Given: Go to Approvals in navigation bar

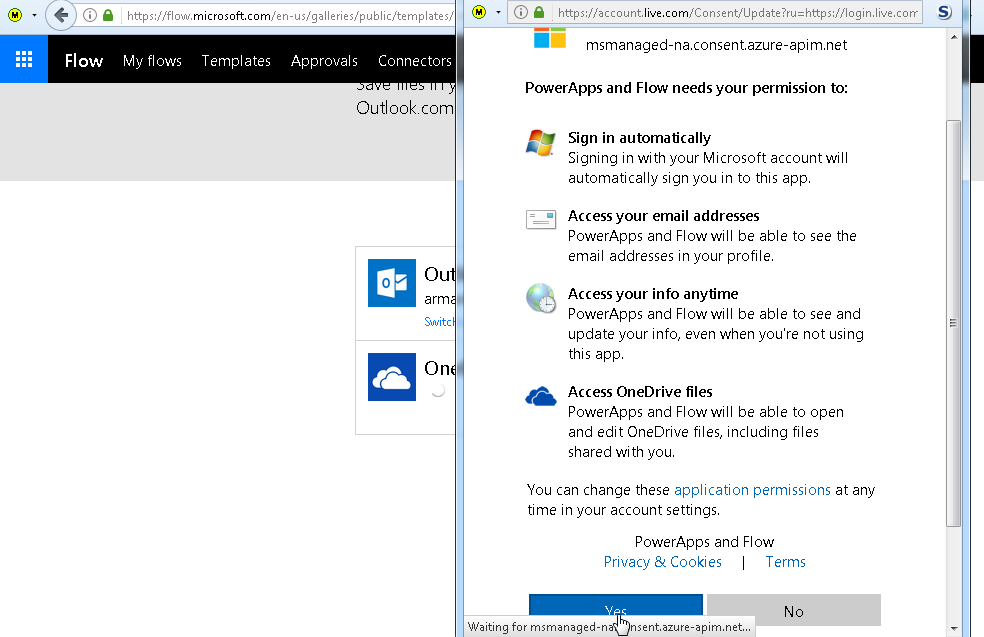Looking at the screenshot, I should tap(324, 61).
